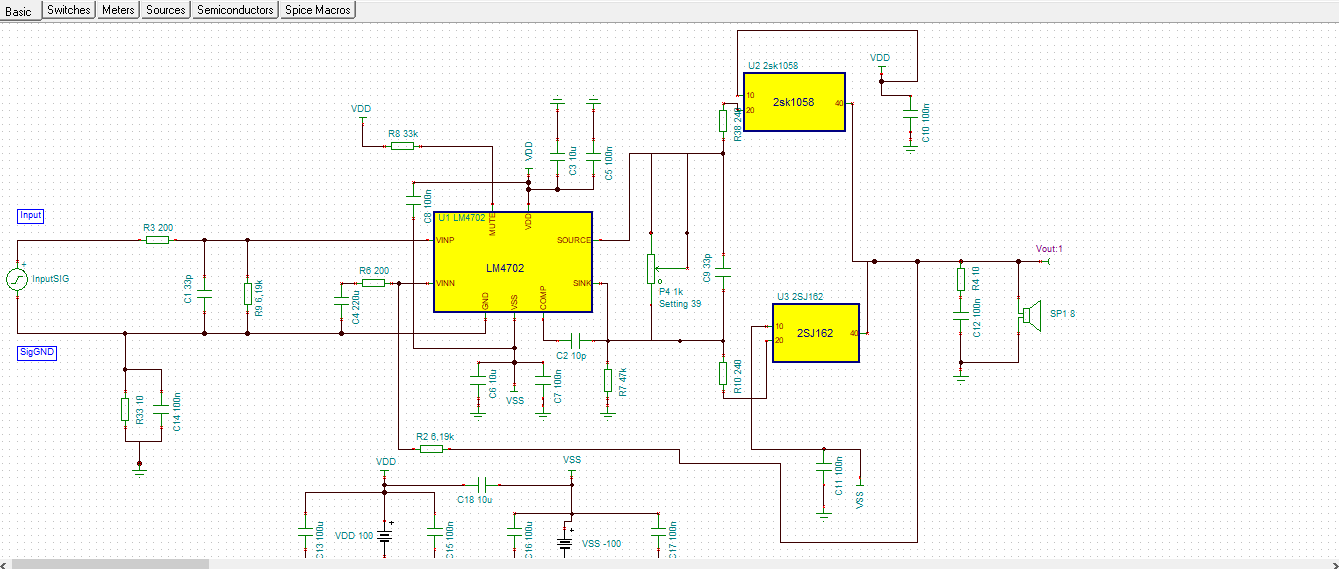Select capacitor C2 10p
The image size is (1339, 569).
pyautogui.click(x=575, y=340)
